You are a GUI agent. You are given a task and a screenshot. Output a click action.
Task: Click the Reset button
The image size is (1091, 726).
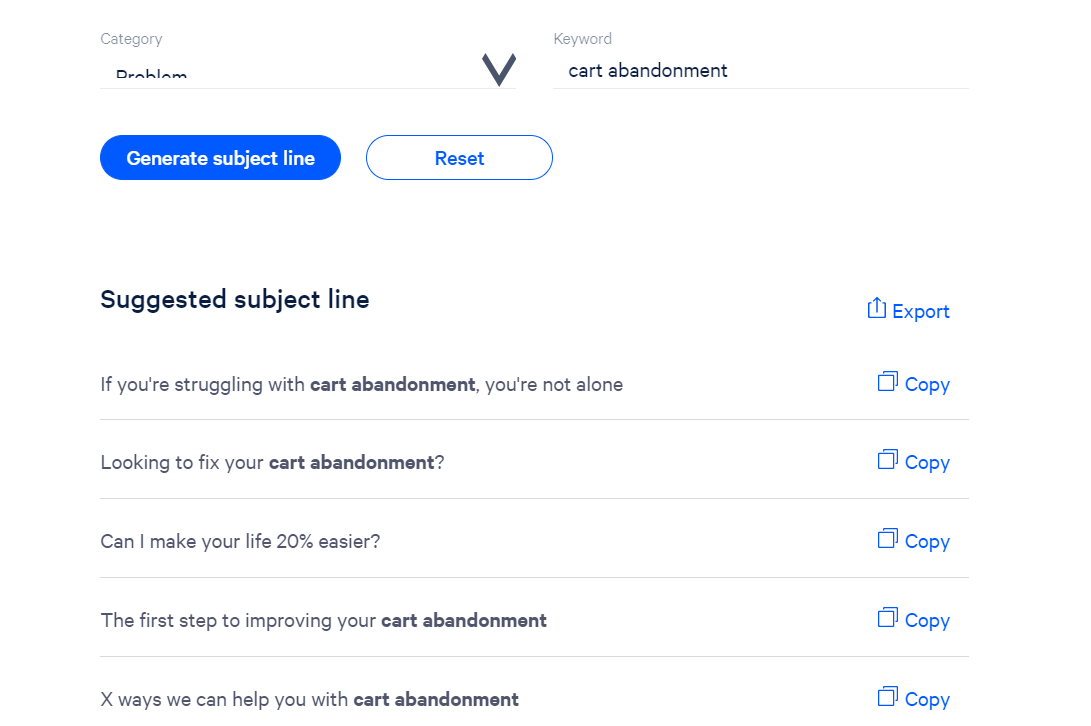point(459,158)
